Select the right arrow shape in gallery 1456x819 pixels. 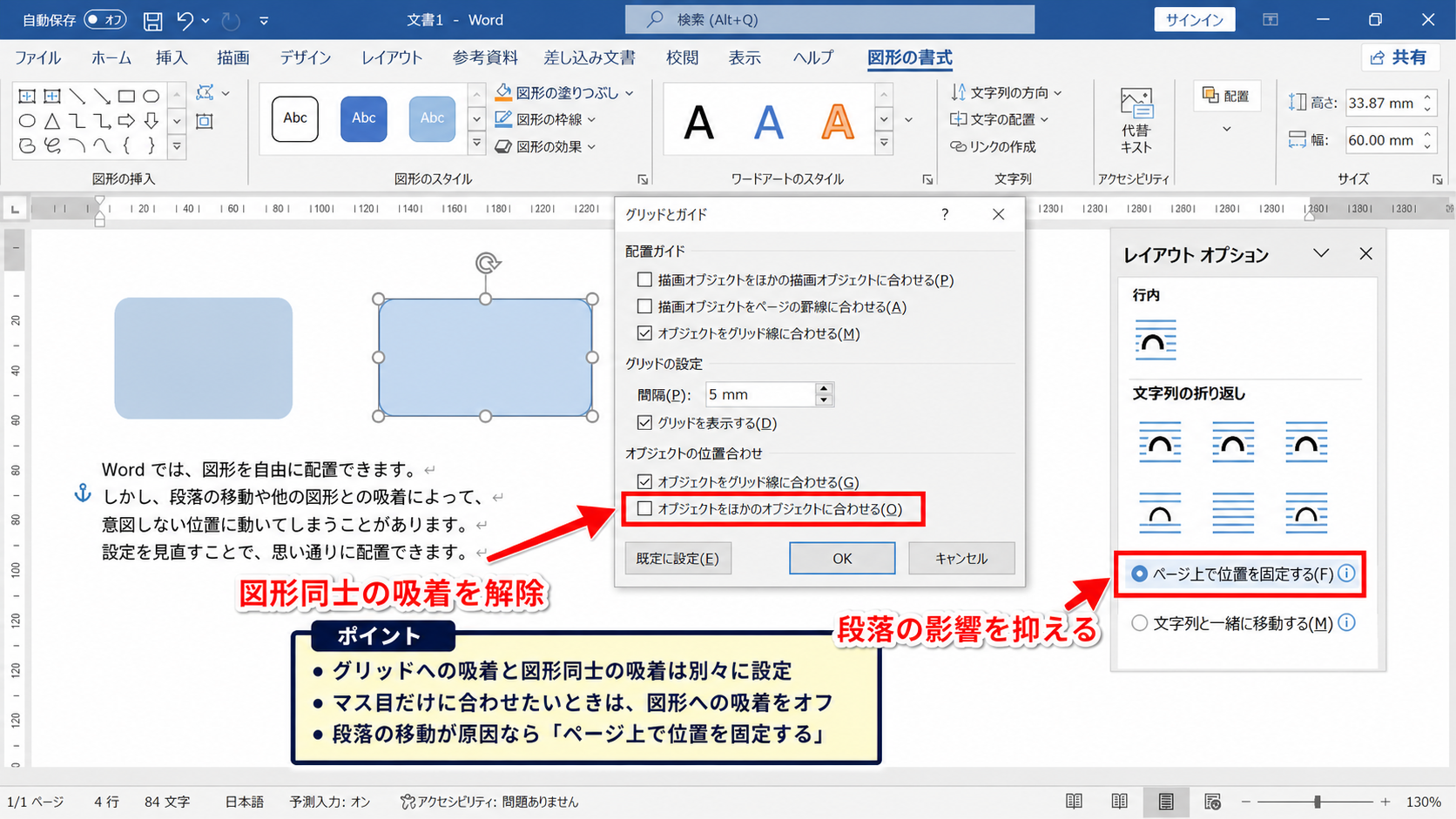tap(126, 121)
